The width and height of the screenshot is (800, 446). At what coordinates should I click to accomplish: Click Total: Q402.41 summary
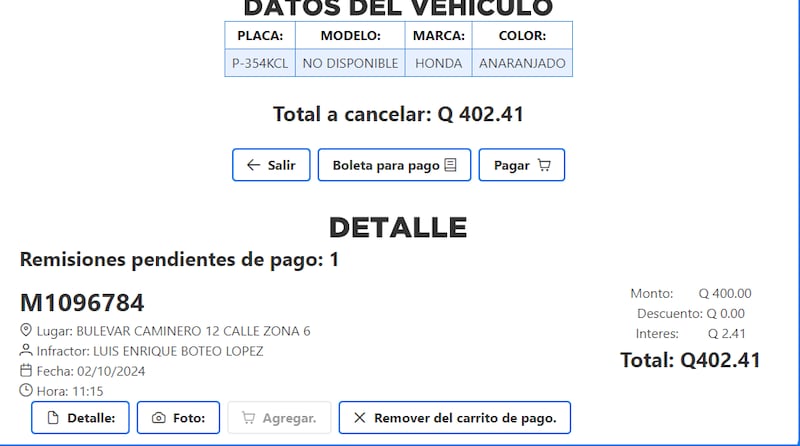pos(690,360)
